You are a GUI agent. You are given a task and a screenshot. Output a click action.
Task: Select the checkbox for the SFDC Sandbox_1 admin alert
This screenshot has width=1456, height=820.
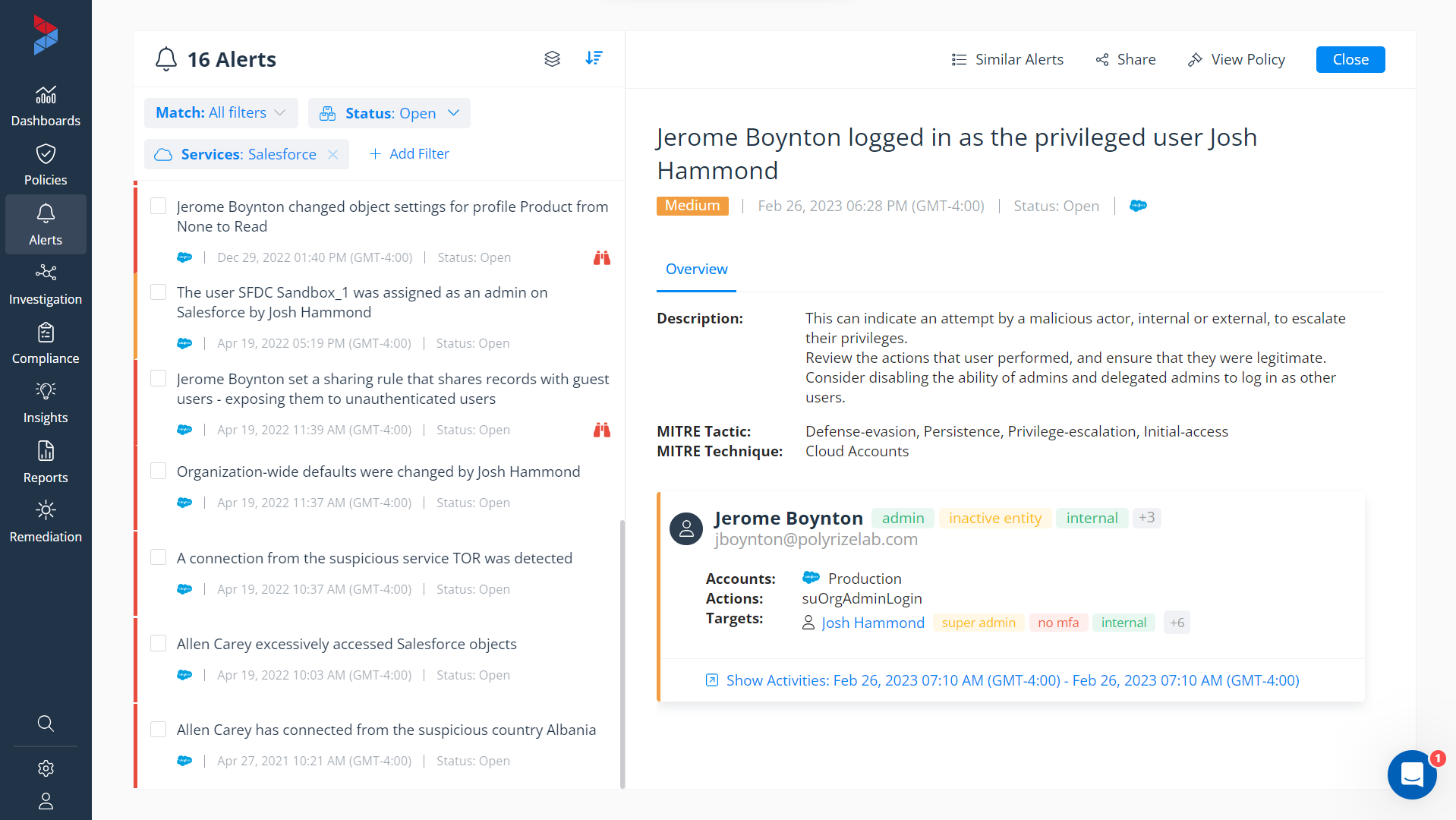158,292
